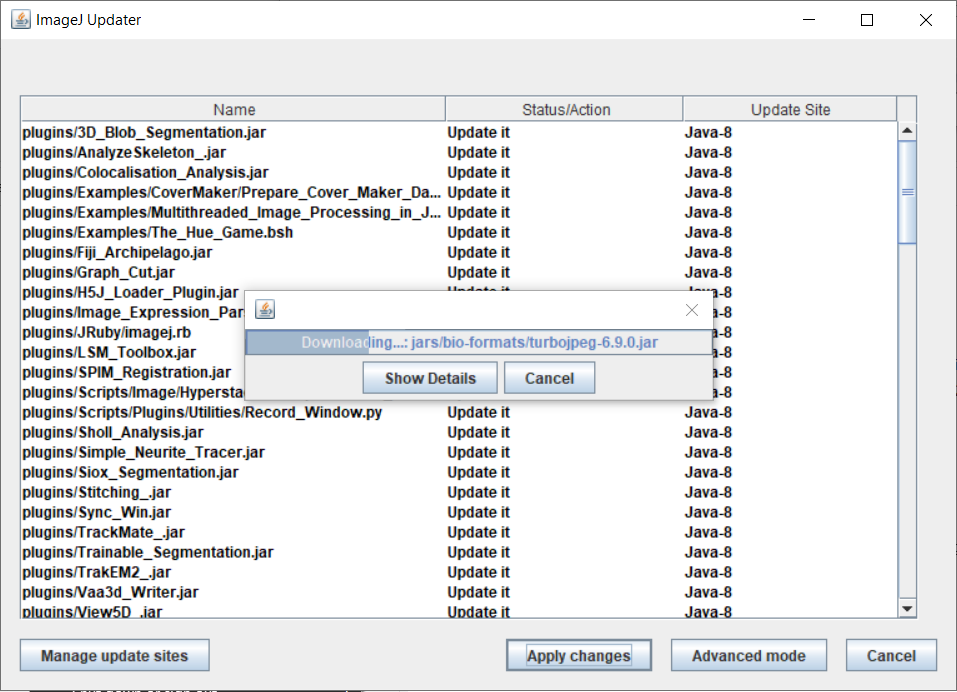Click 'Update it' status for AnalyzeSkeleton_.jar
Viewport: 957px width, 692px height.
pyautogui.click(x=478, y=153)
